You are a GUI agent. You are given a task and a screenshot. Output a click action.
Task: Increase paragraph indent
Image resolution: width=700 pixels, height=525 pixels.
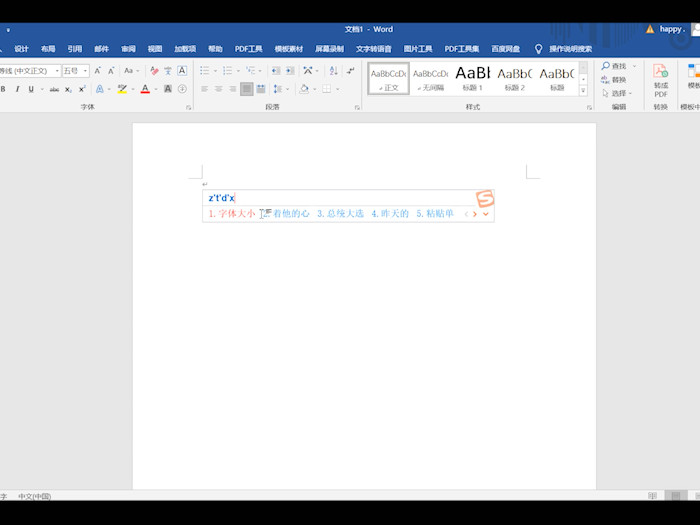pyautogui.click(x=290, y=71)
